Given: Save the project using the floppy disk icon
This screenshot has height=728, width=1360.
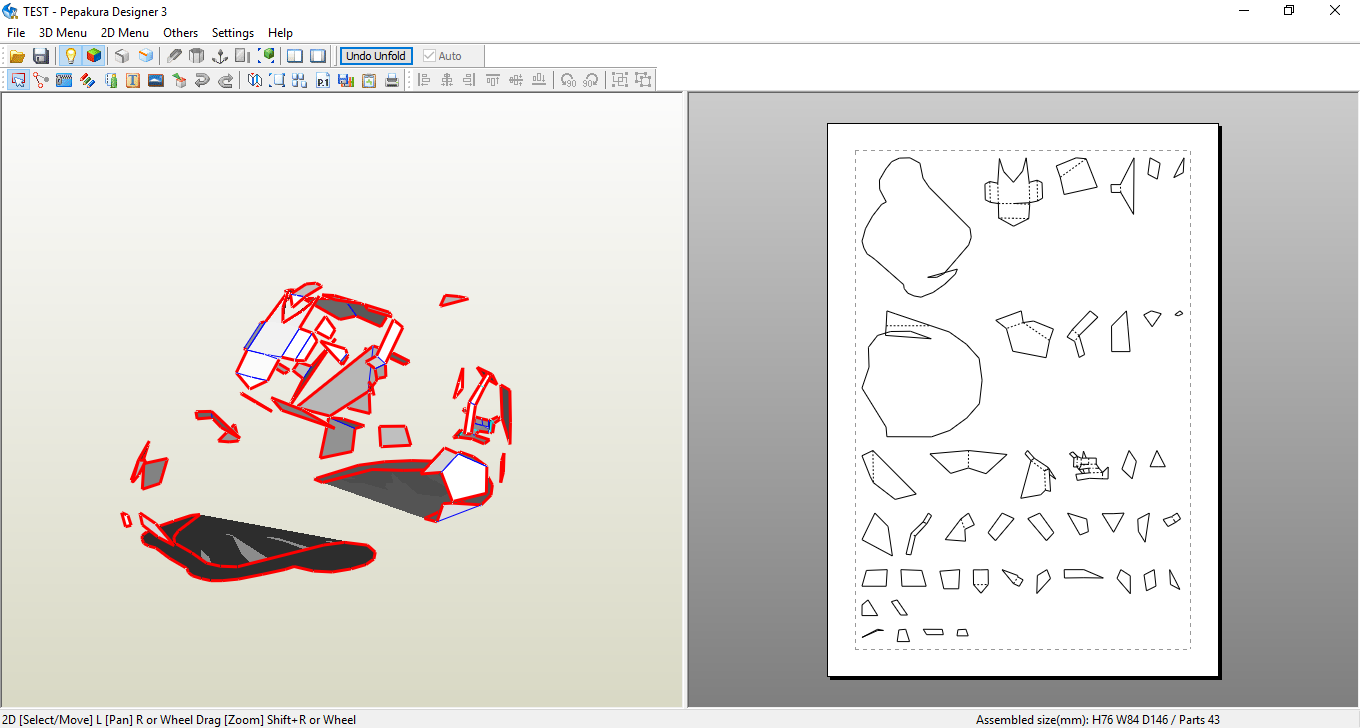Looking at the screenshot, I should click(x=41, y=56).
